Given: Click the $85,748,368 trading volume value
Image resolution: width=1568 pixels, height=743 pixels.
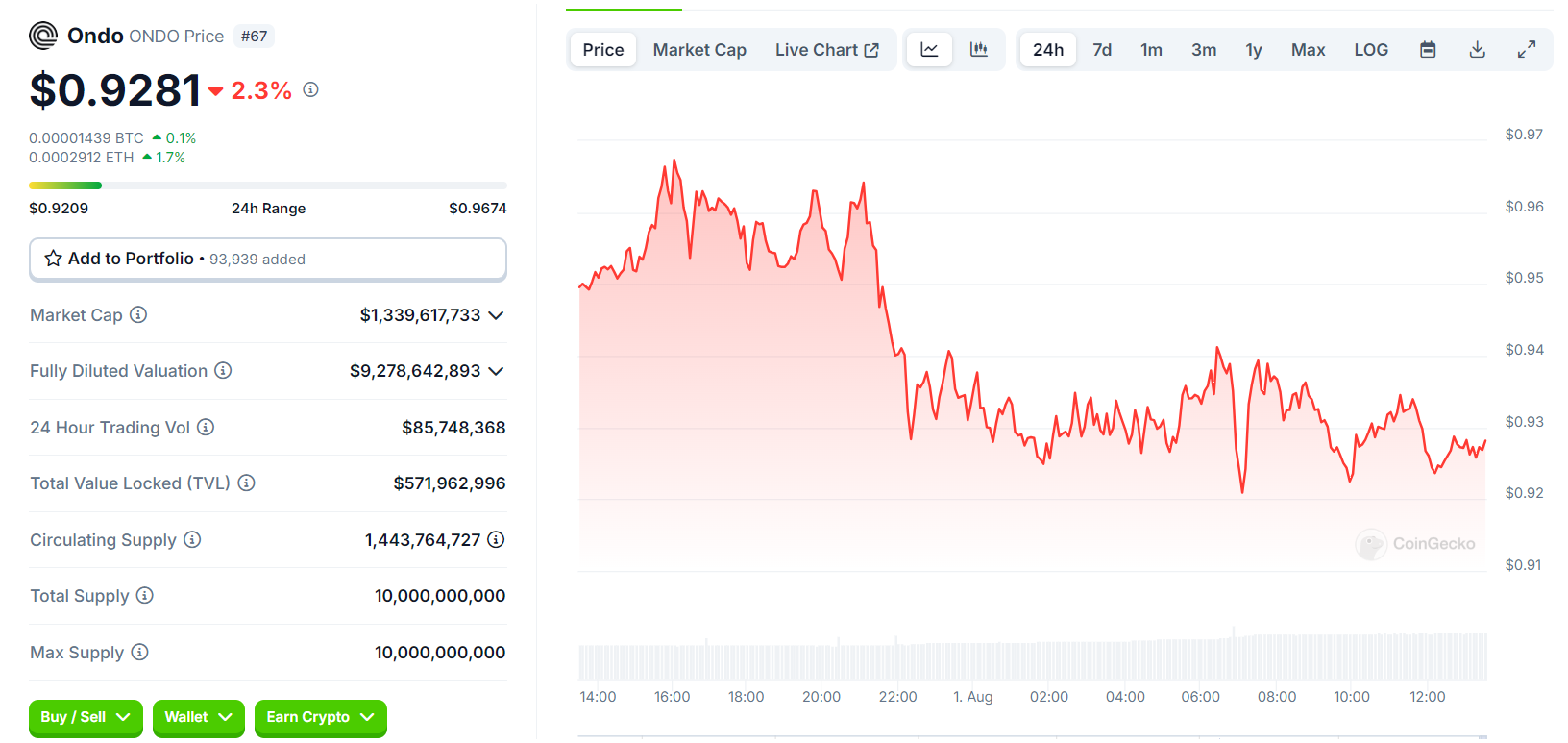Looking at the screenshot, I should pyautogui.click(x=453, y=428).
